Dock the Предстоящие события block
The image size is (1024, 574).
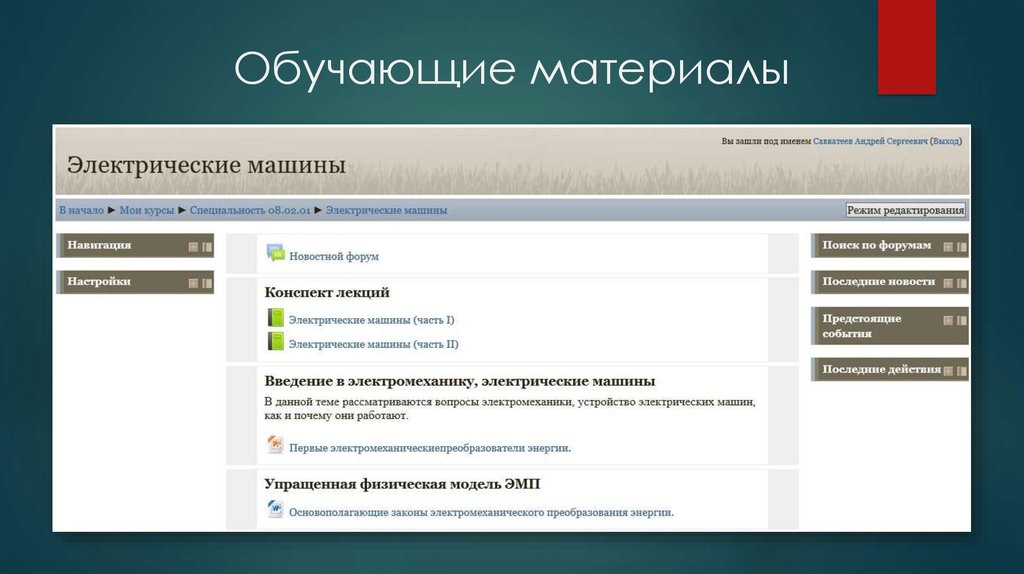(x=961, y=321)
